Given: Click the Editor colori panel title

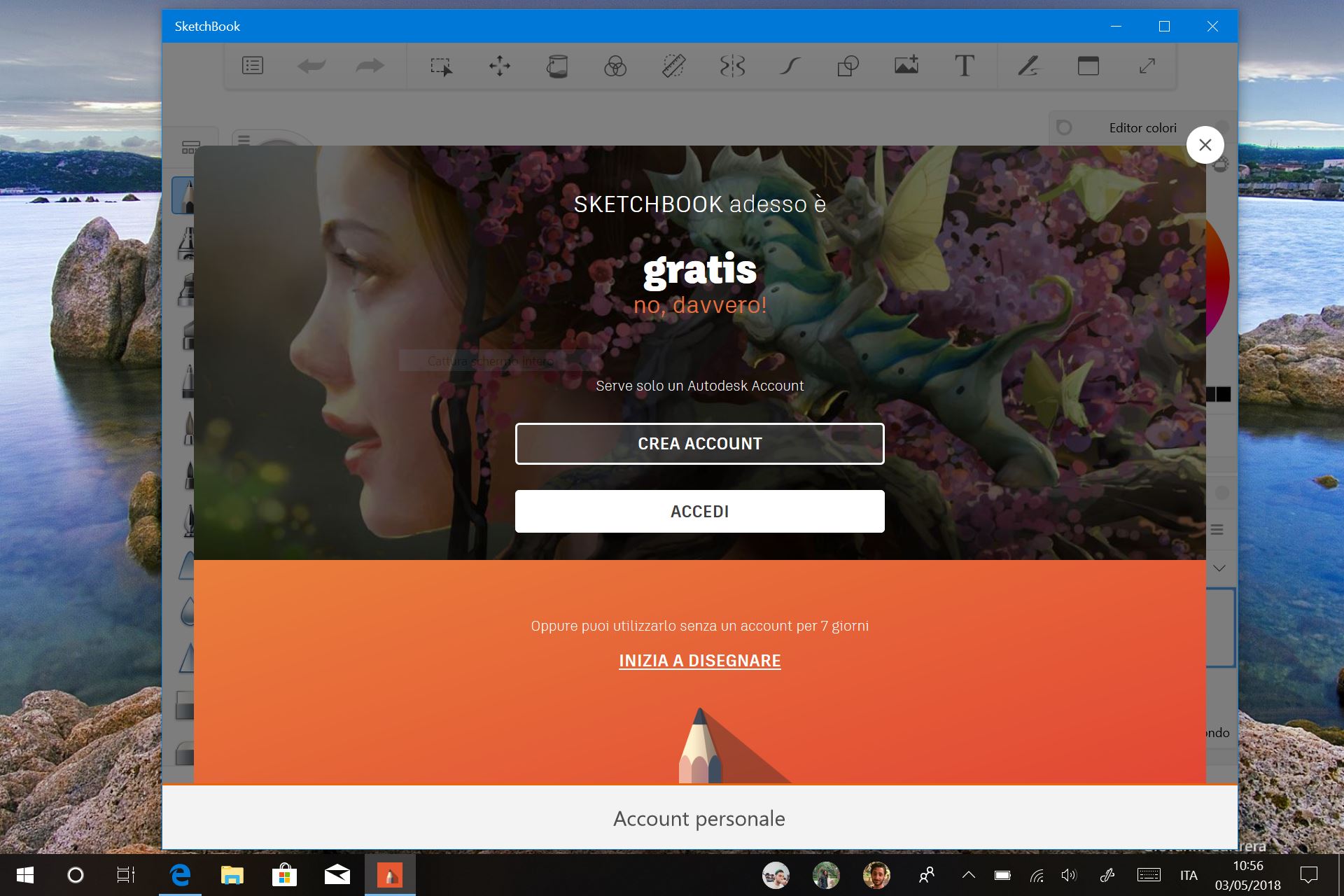Looking at the screenshot, I should tap(1142, 128).
